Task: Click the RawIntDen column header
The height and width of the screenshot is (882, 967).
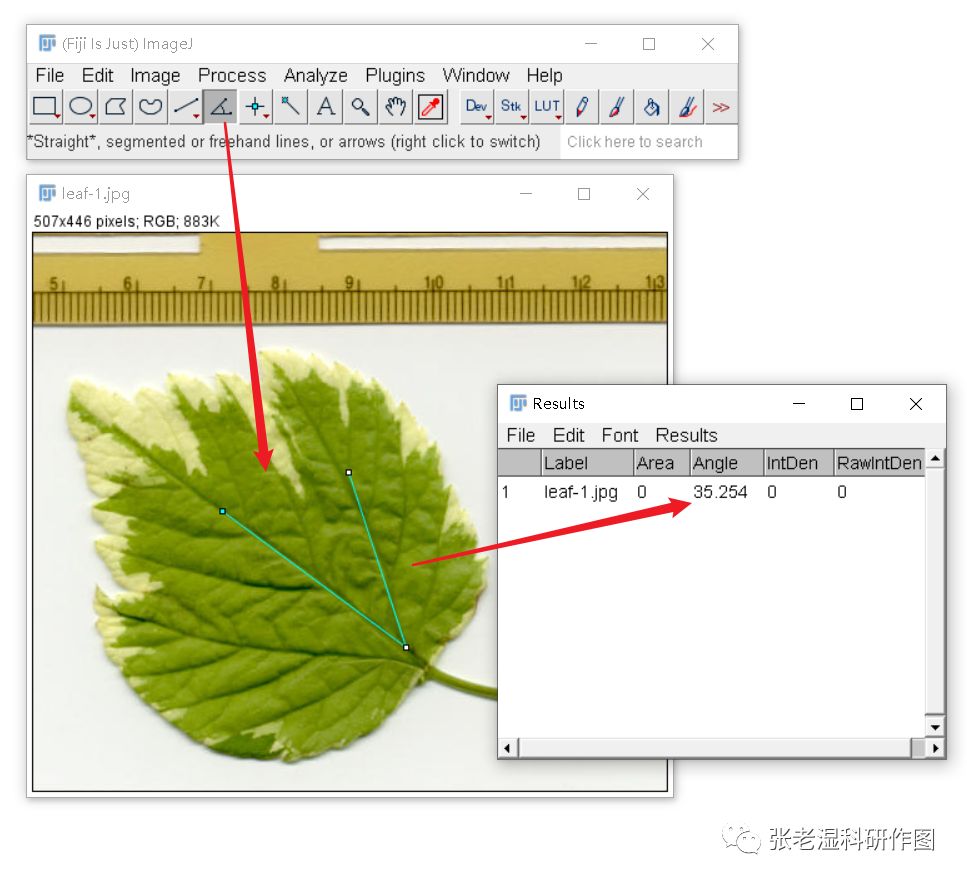Action: click(x=879, y=463)
